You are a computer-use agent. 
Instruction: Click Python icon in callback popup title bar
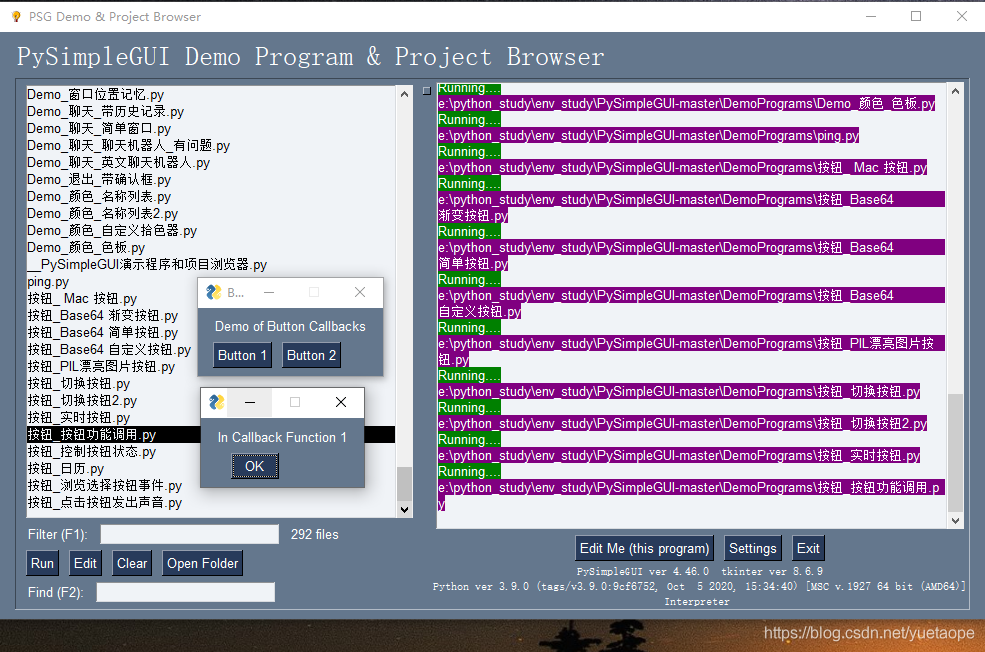(x=217, y=402)
